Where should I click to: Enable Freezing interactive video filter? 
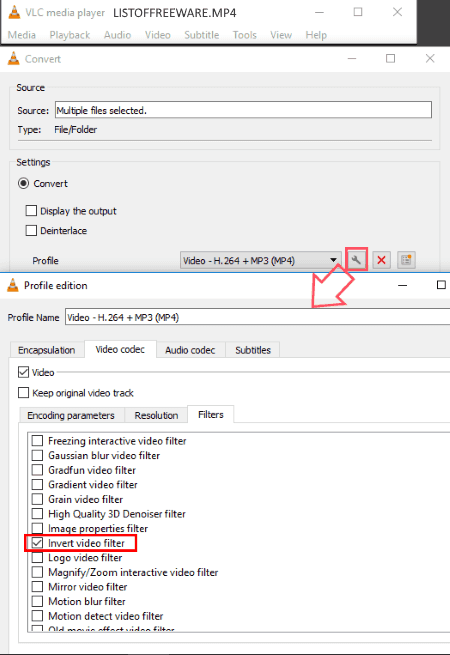tap(38, 440)
